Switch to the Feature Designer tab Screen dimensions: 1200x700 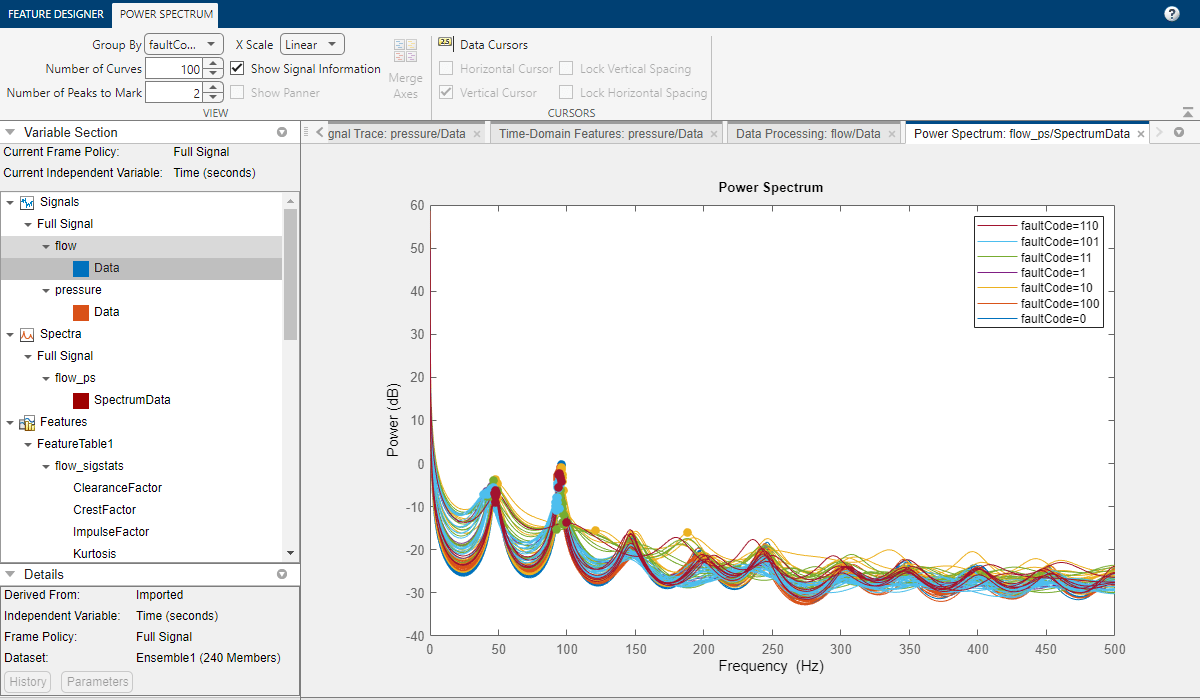click(55, 14)
